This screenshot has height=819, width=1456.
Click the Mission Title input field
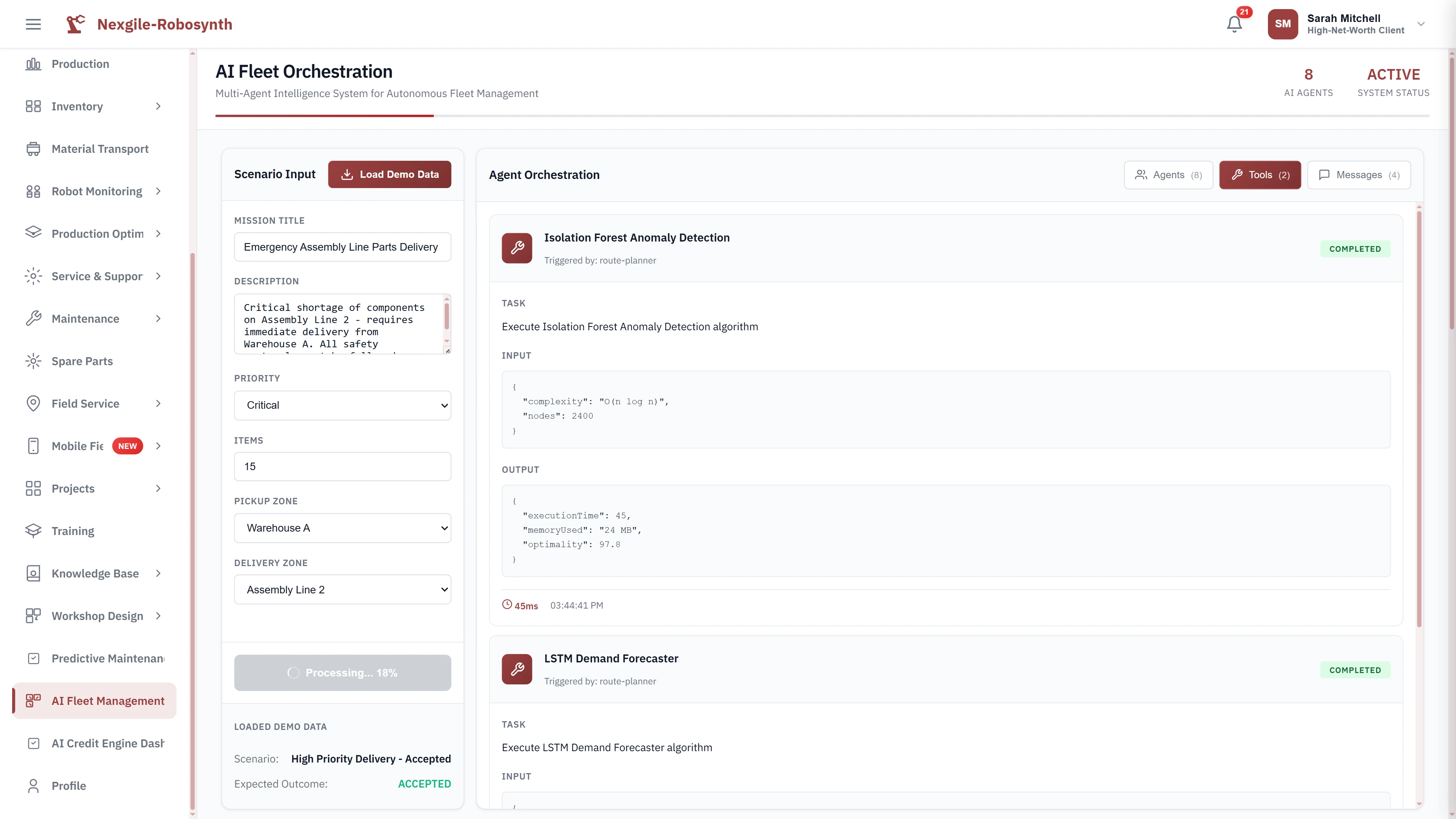pos(342,247)
